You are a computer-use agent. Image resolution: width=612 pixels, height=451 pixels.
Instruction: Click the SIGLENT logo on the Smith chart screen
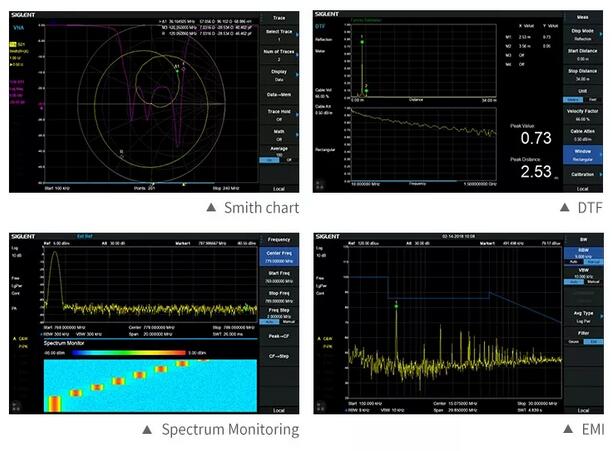point(24,14)
